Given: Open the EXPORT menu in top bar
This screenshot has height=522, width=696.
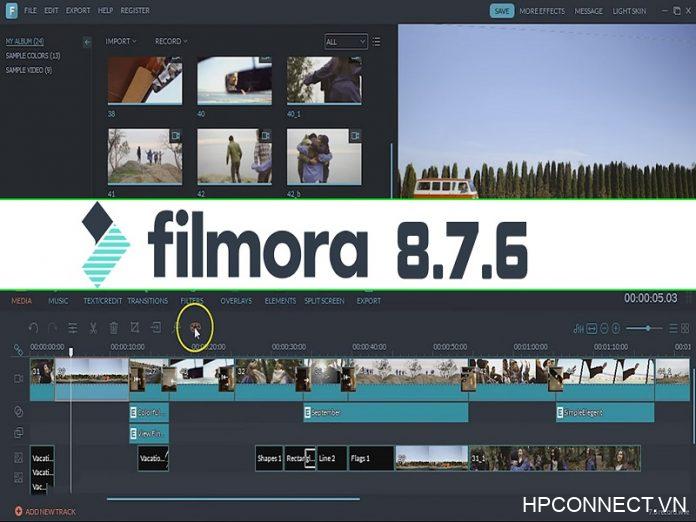Looking at the screenshot, I should pos(78,10).
